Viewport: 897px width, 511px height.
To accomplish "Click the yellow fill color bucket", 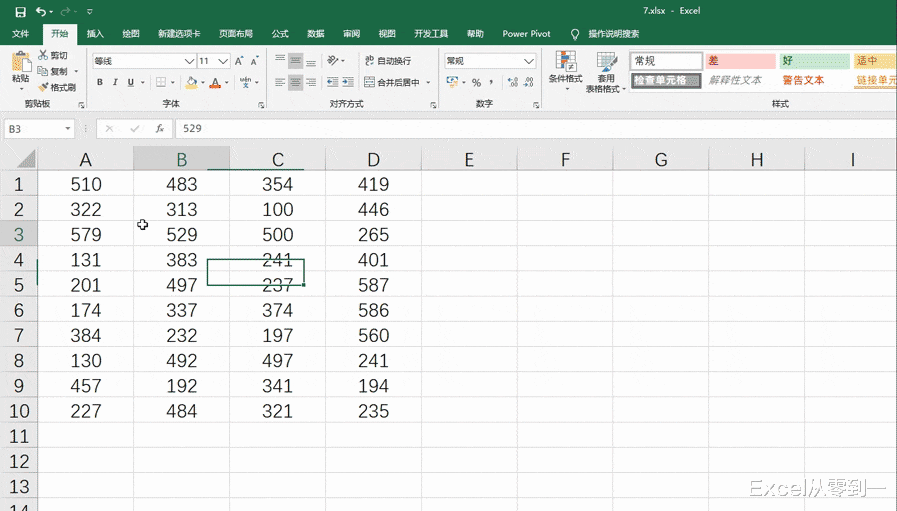I will click(x=191, y=83).
